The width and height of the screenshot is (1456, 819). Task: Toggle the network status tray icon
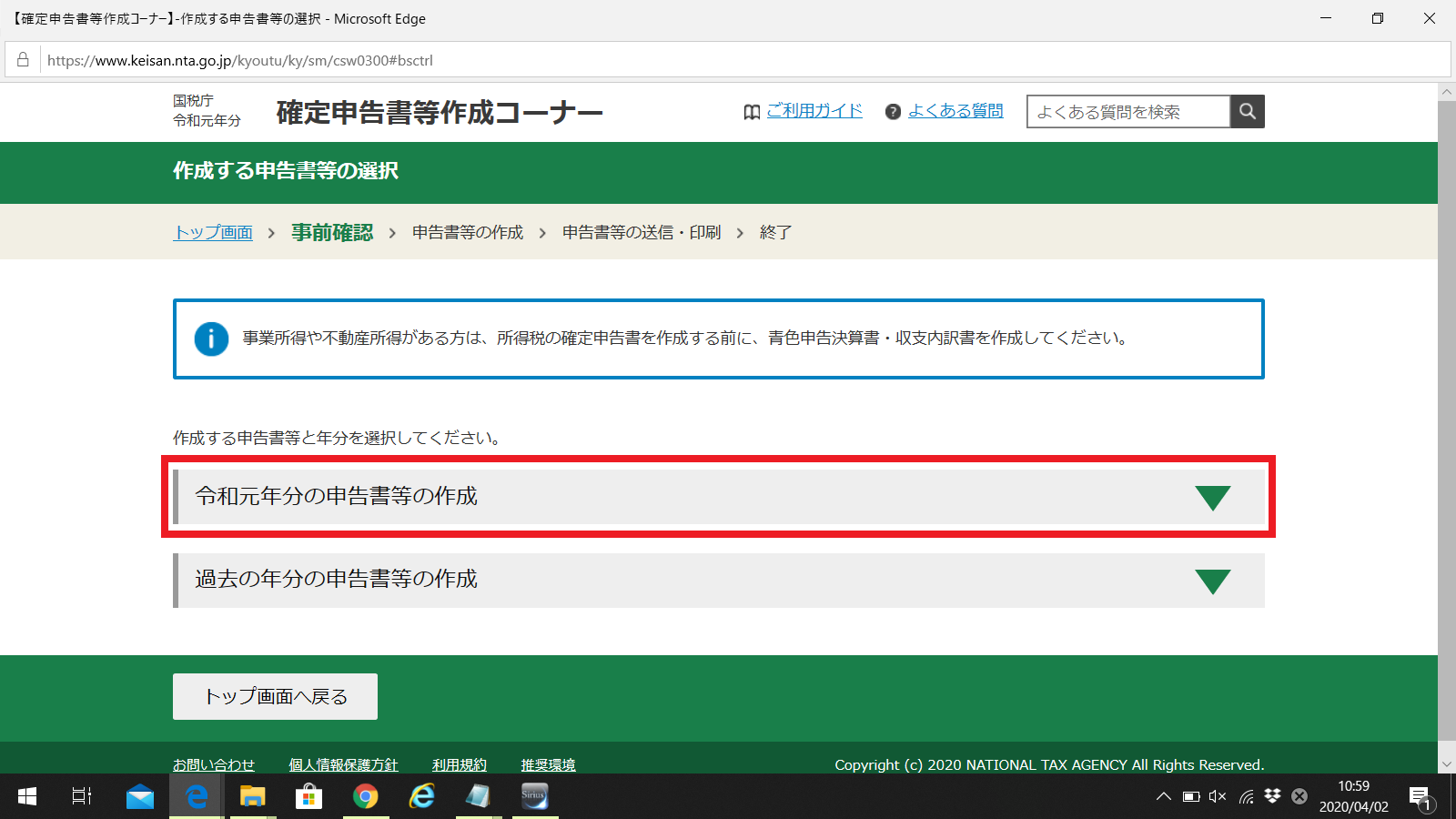[x=1244, y=796]
